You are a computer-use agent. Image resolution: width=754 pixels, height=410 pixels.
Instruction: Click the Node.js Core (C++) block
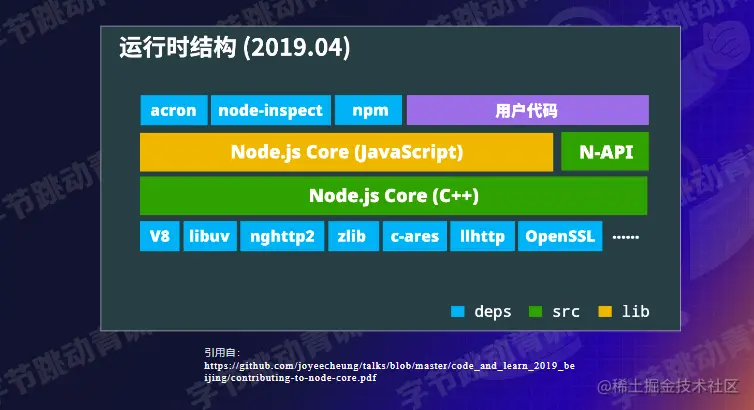393,196
